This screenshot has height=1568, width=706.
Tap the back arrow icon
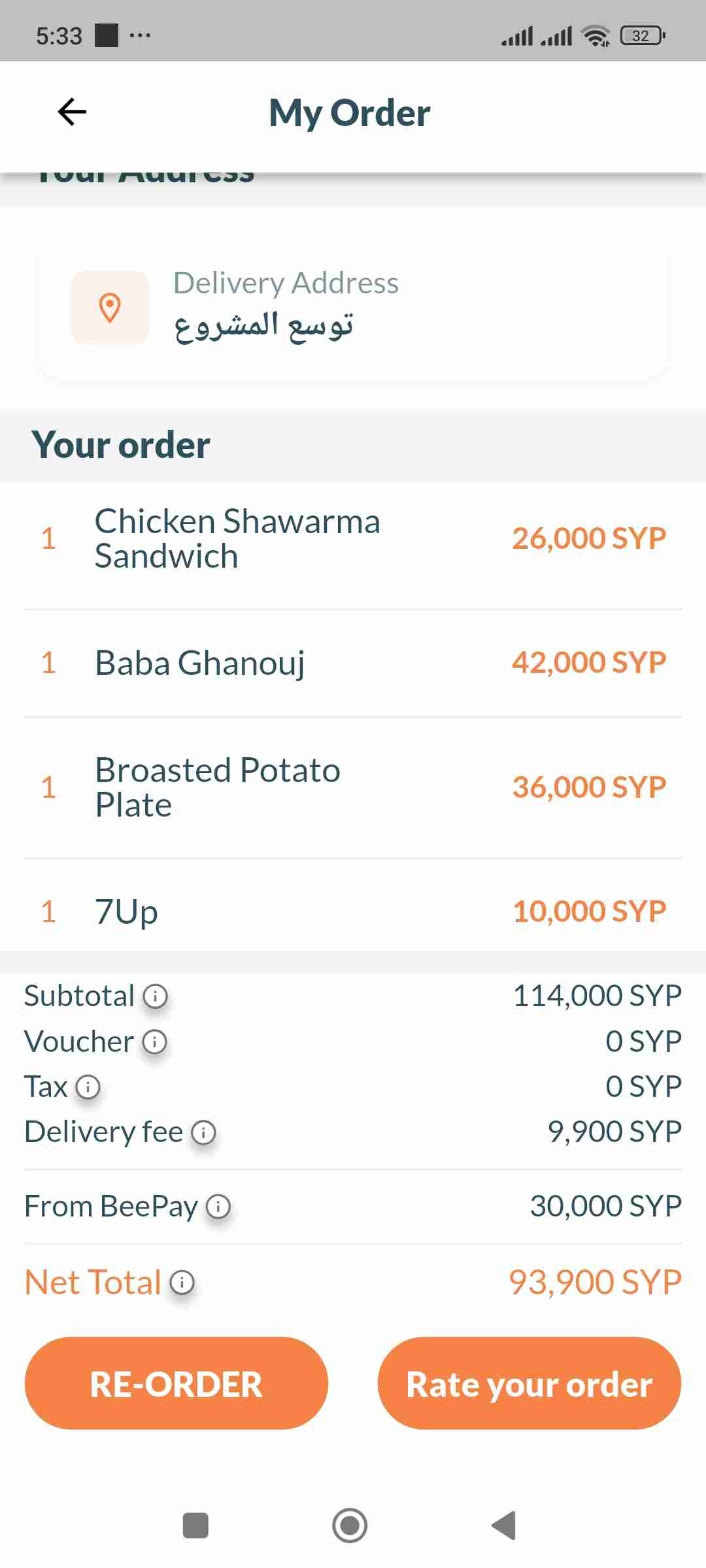(x=72, y=112)
